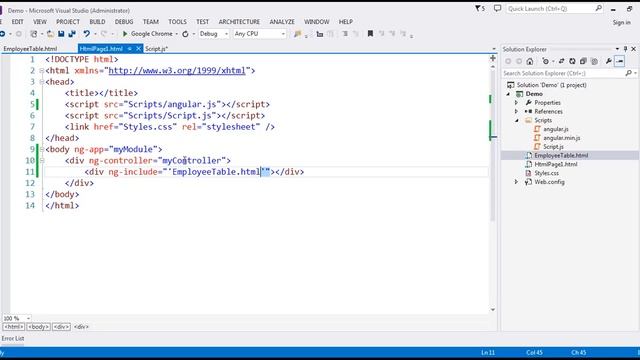Click the w3.org xhtml URL link

[177, 71]
